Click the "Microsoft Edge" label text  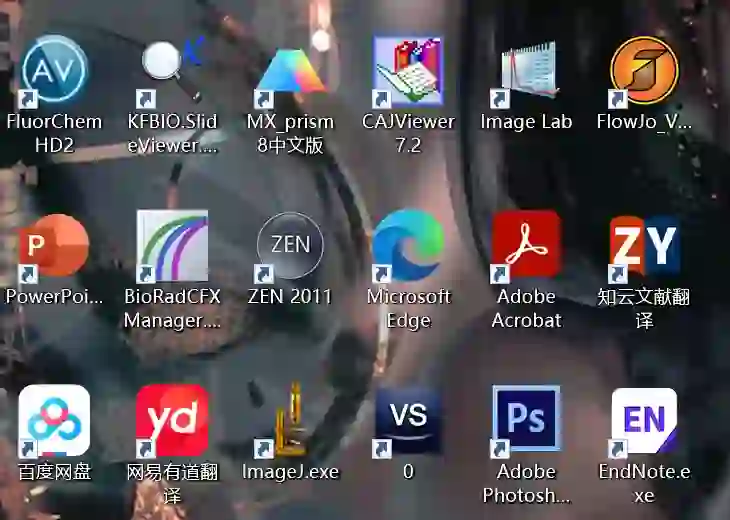(x=408, y=309)
